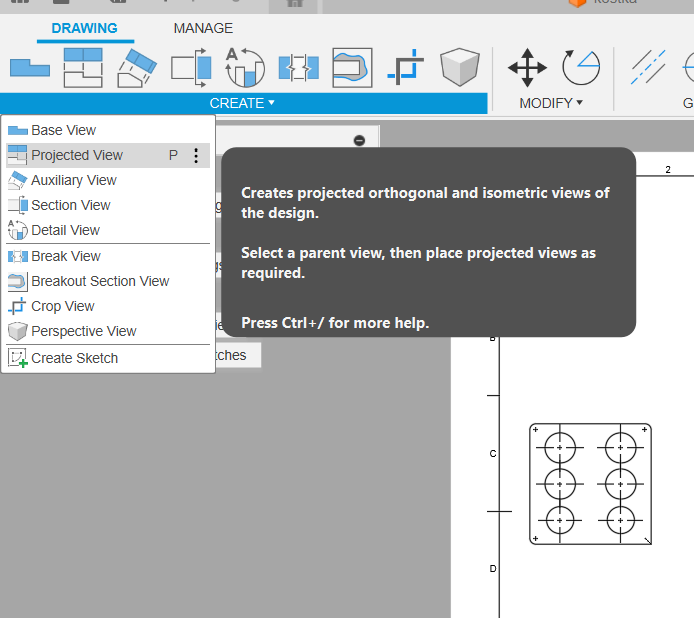
Task: Switch to the MANAGE tab
Action: tap(203, 28)
